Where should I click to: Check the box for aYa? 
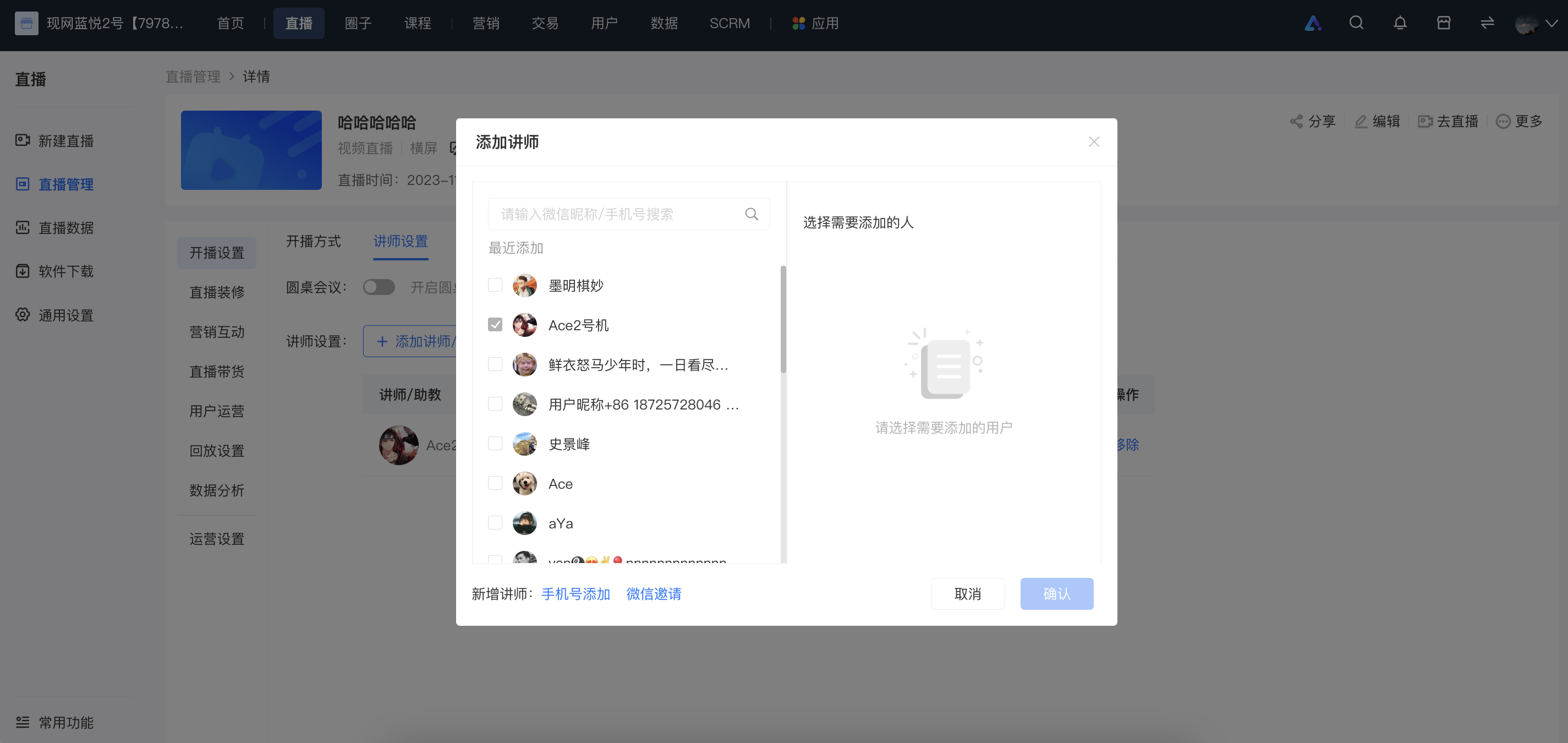pos(495,522)
